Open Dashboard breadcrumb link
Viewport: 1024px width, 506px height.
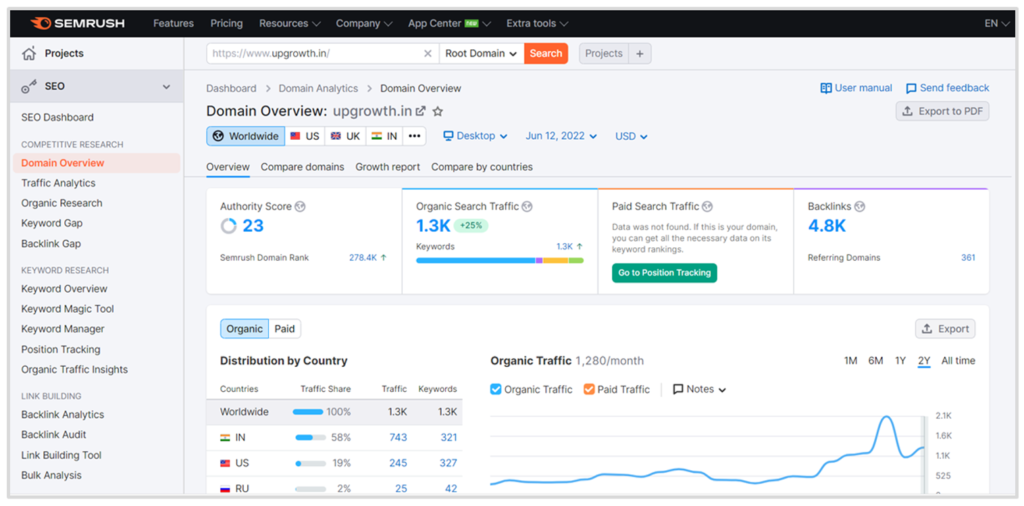pos(231,88)
